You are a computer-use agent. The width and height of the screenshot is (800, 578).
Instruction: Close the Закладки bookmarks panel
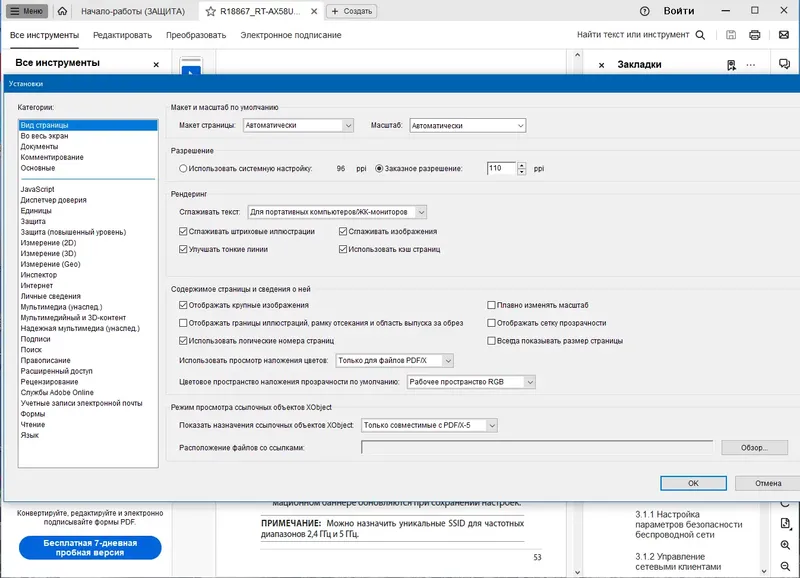pyautogui.click(x=602, y=65)
